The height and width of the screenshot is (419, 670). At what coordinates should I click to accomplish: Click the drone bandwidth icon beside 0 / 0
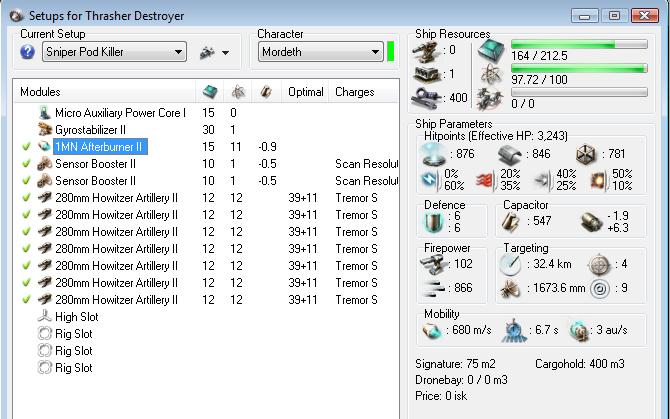(491, 99)
